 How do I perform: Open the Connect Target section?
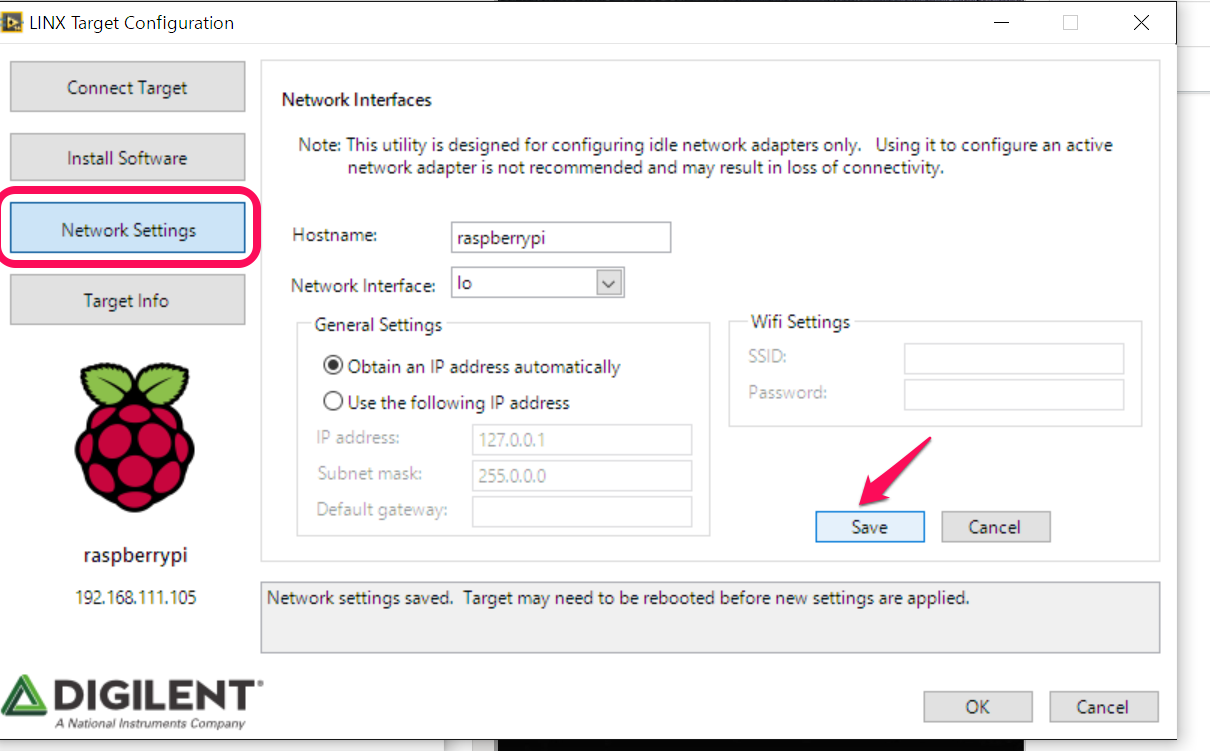pyautogui.click(x=127, y=87)
